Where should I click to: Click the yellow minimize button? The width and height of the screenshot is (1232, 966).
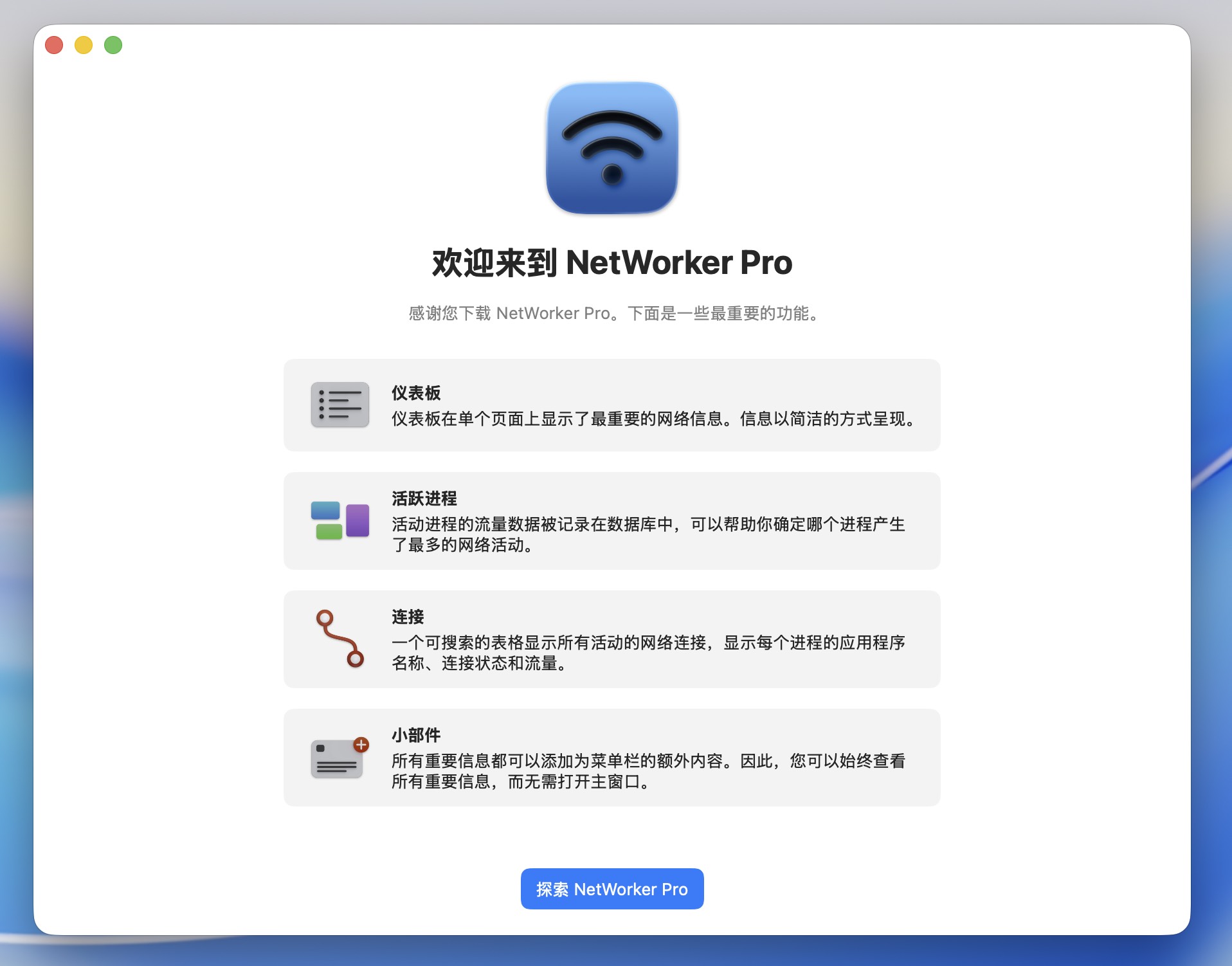(x=83, y=45)
